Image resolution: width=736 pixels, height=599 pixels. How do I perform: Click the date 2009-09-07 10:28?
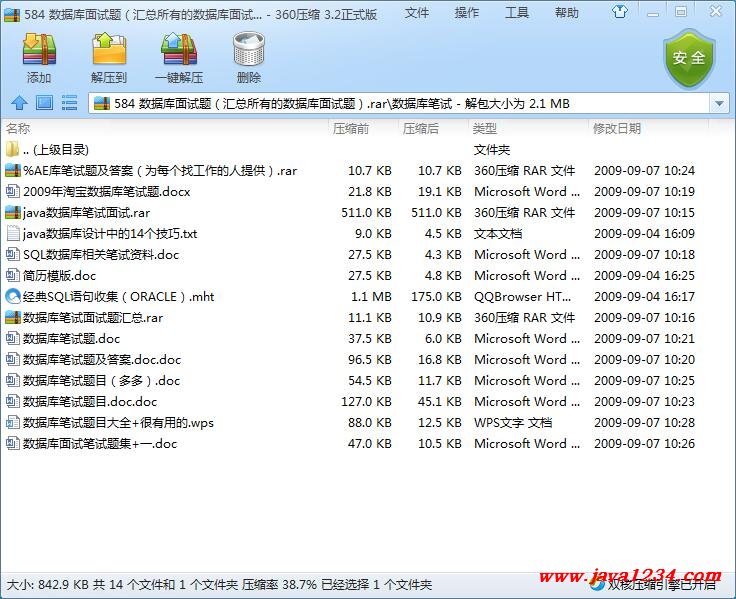click(x=644, y=422)
